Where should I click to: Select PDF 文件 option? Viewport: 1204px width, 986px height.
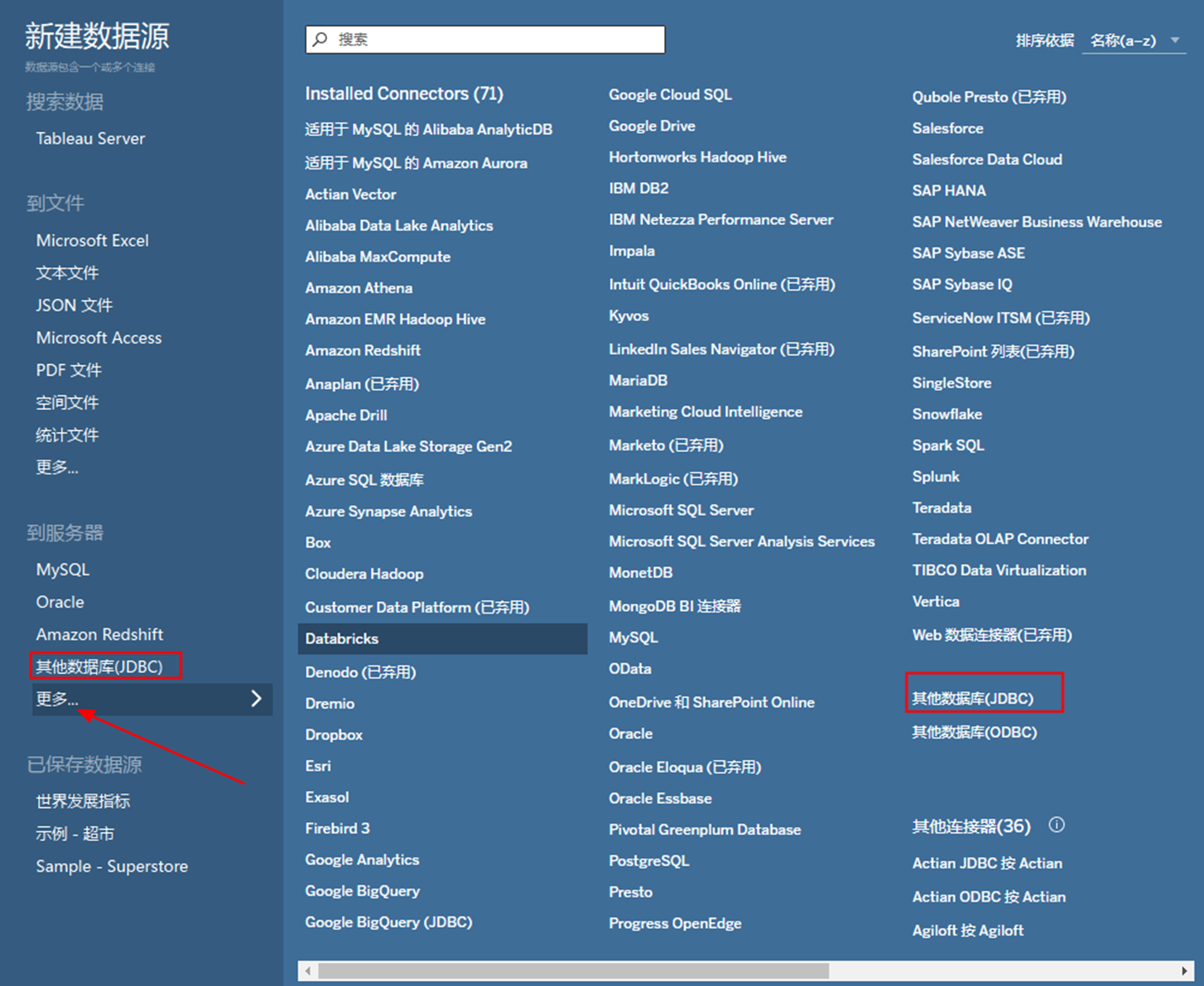point(69,369)
